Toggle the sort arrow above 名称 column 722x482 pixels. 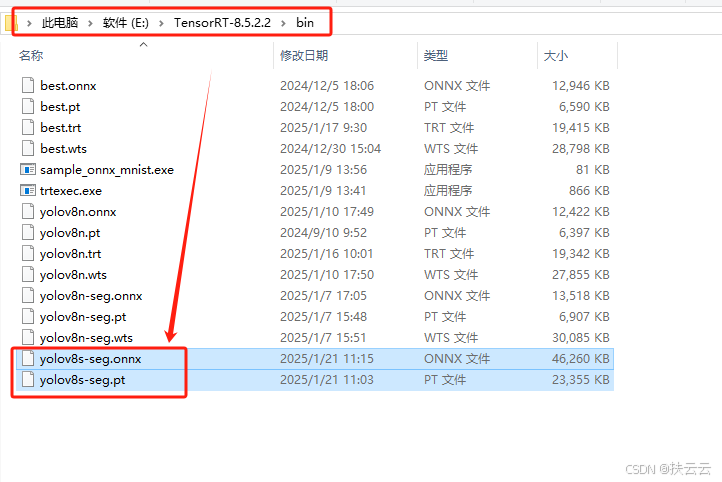pyautogui.click(x=144, y=44)
